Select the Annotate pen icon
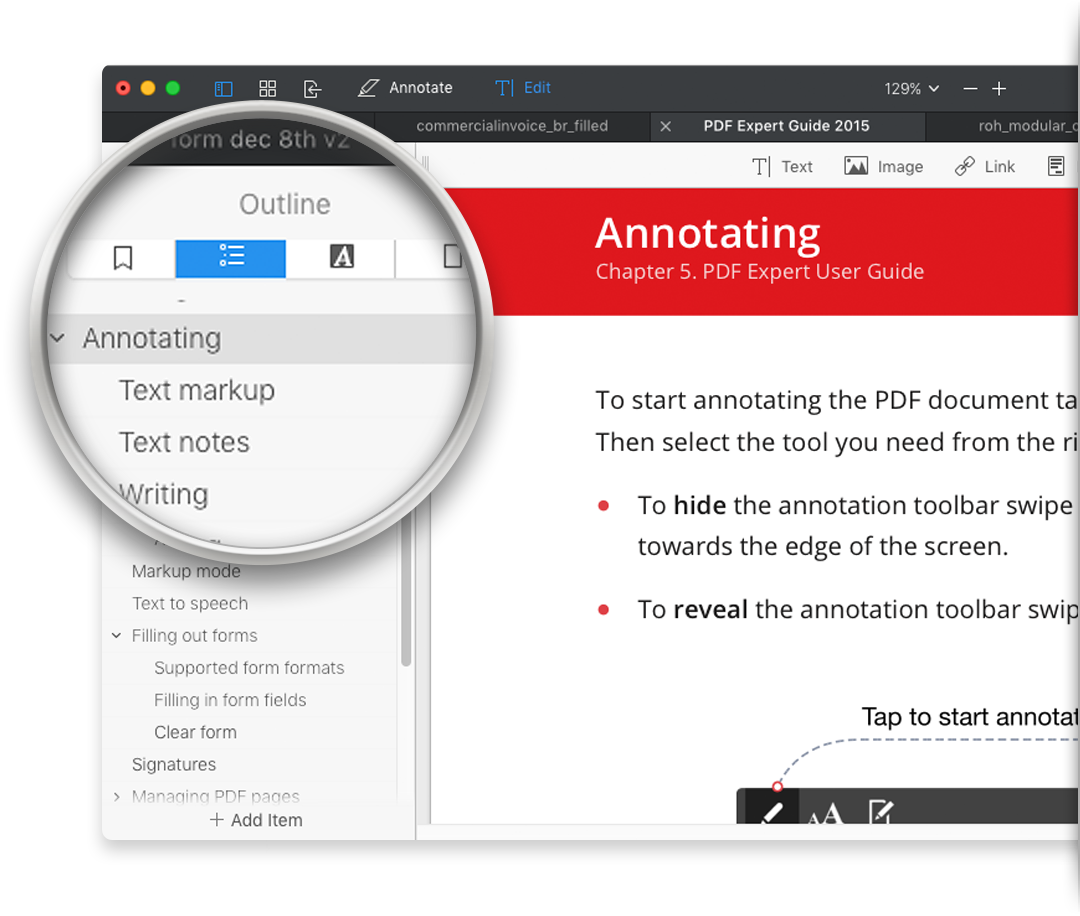 [x=368, y=88]
